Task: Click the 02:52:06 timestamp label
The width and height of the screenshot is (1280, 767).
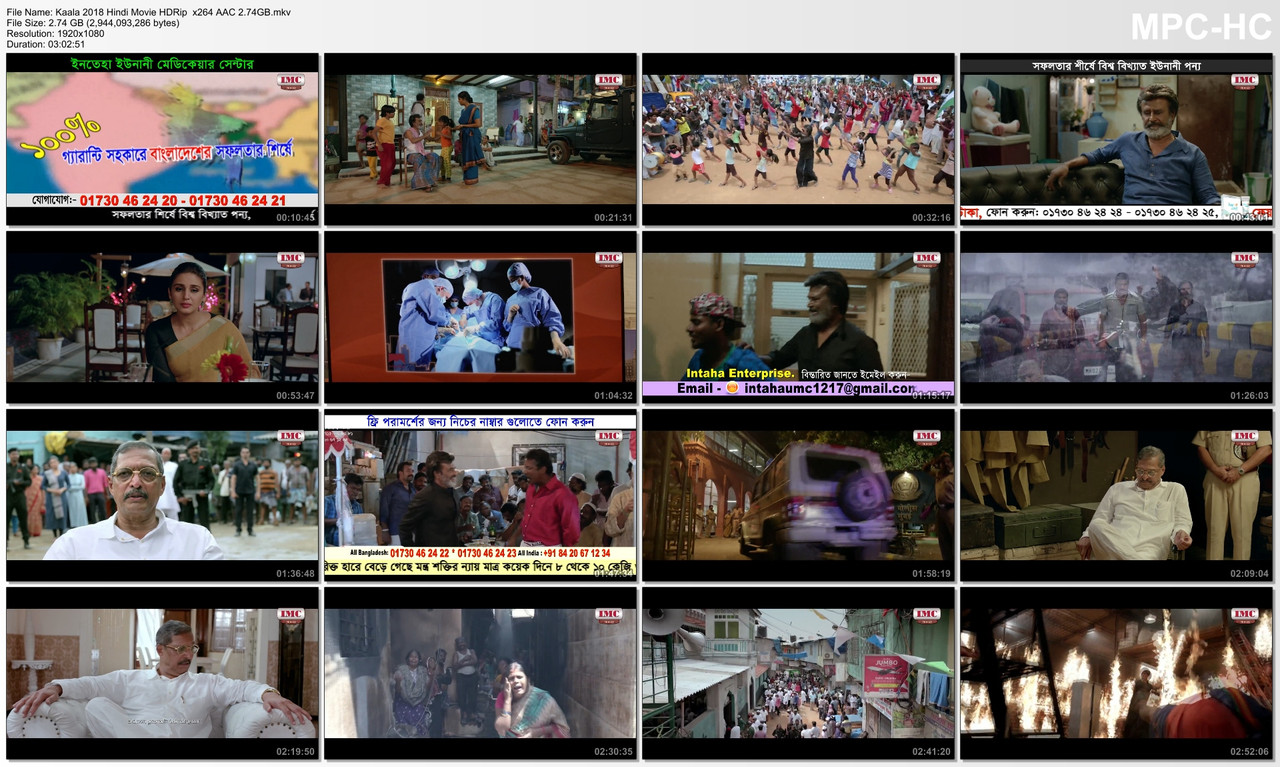Action: coord(1249,752)
